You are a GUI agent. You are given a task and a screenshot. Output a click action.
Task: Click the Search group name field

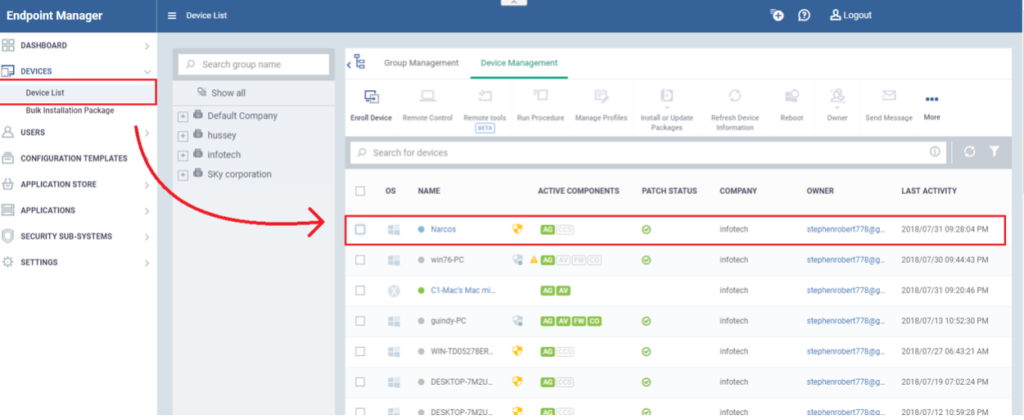253,65
